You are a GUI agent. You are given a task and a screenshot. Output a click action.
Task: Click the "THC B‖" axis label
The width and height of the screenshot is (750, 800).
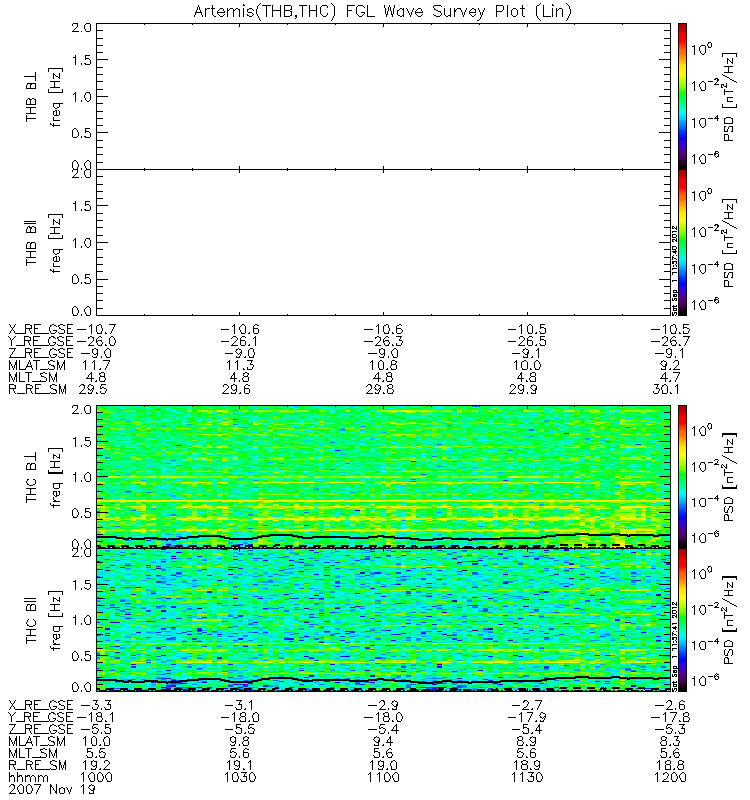(32, 620)
